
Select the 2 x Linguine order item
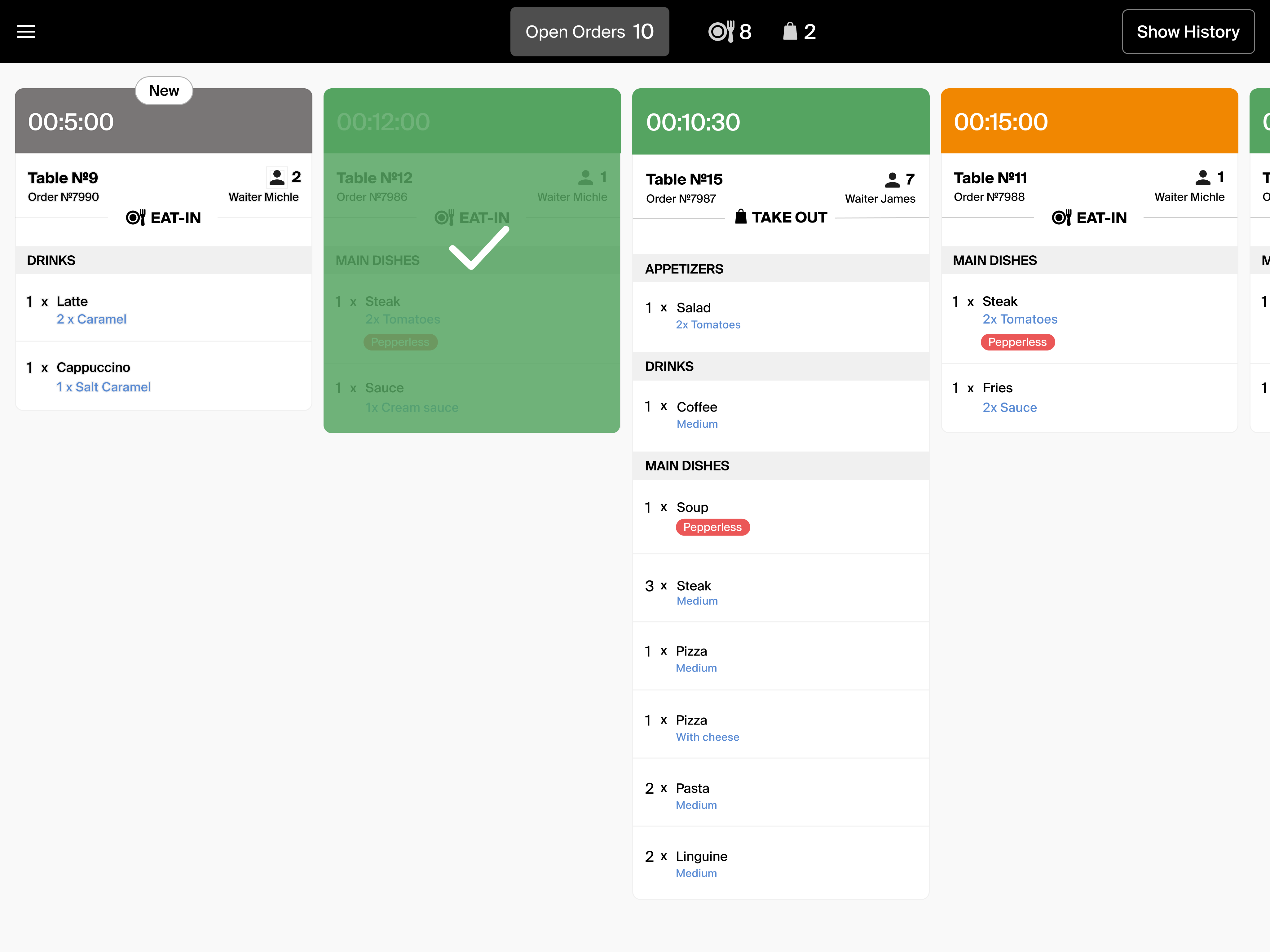[781, 863]
